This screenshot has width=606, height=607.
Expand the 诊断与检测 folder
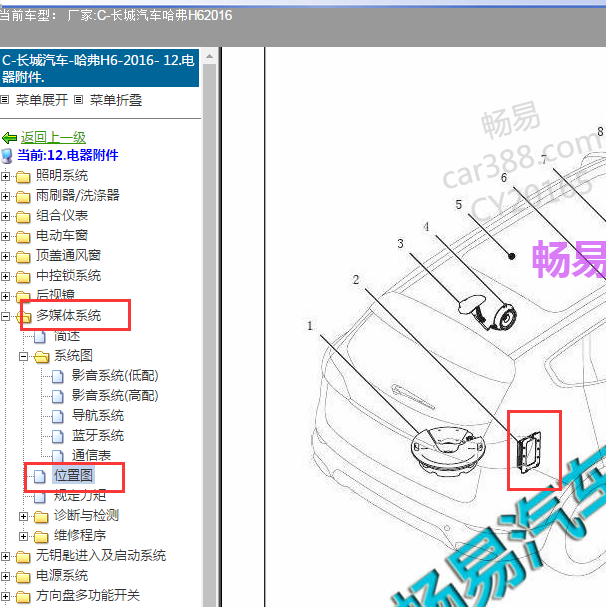23,516
